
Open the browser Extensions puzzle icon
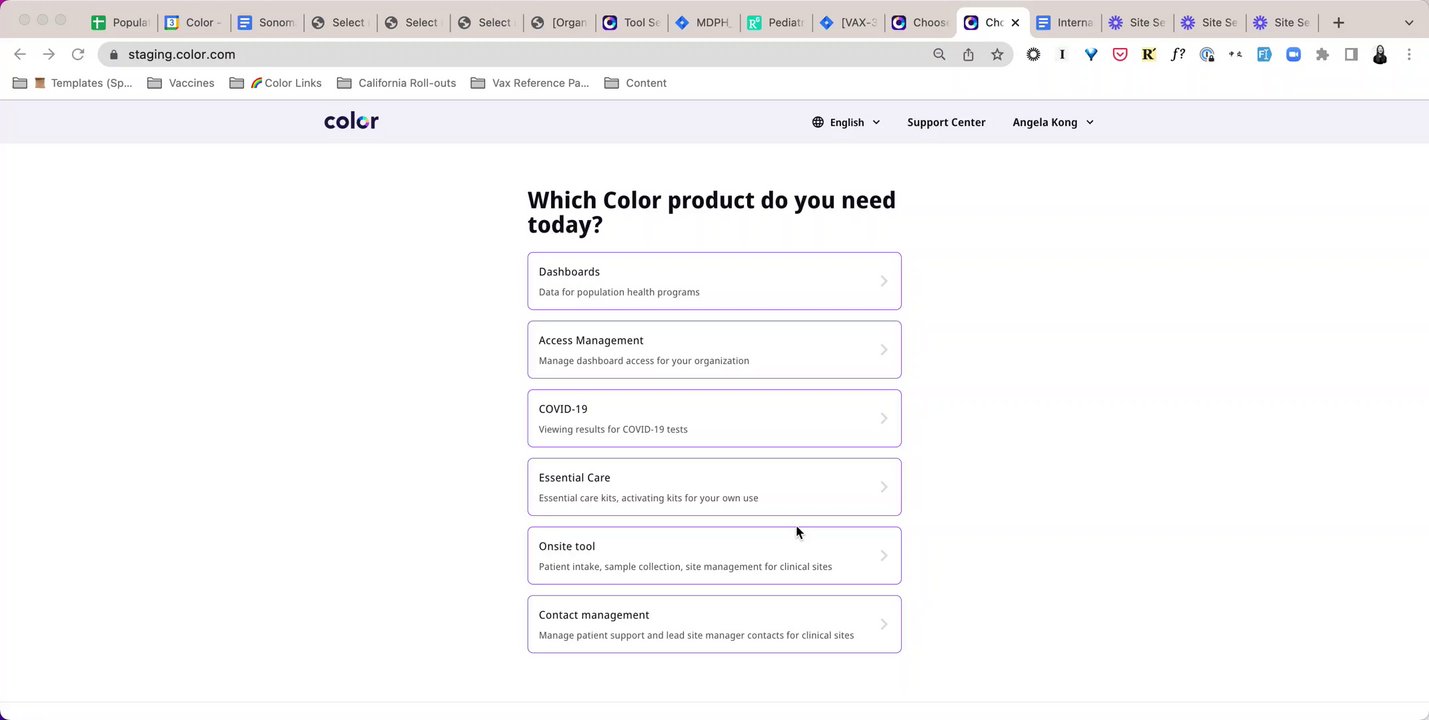tap(1322, 55)
